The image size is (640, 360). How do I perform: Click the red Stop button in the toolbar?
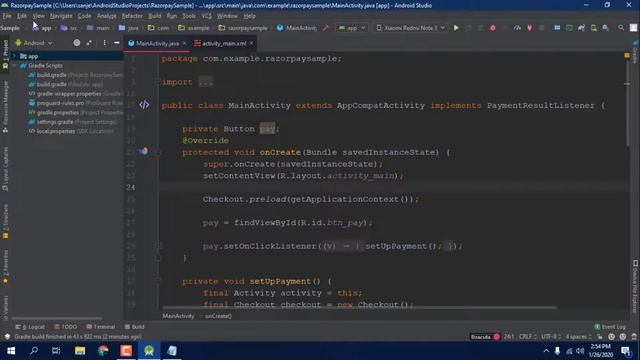tap(493, 28)
